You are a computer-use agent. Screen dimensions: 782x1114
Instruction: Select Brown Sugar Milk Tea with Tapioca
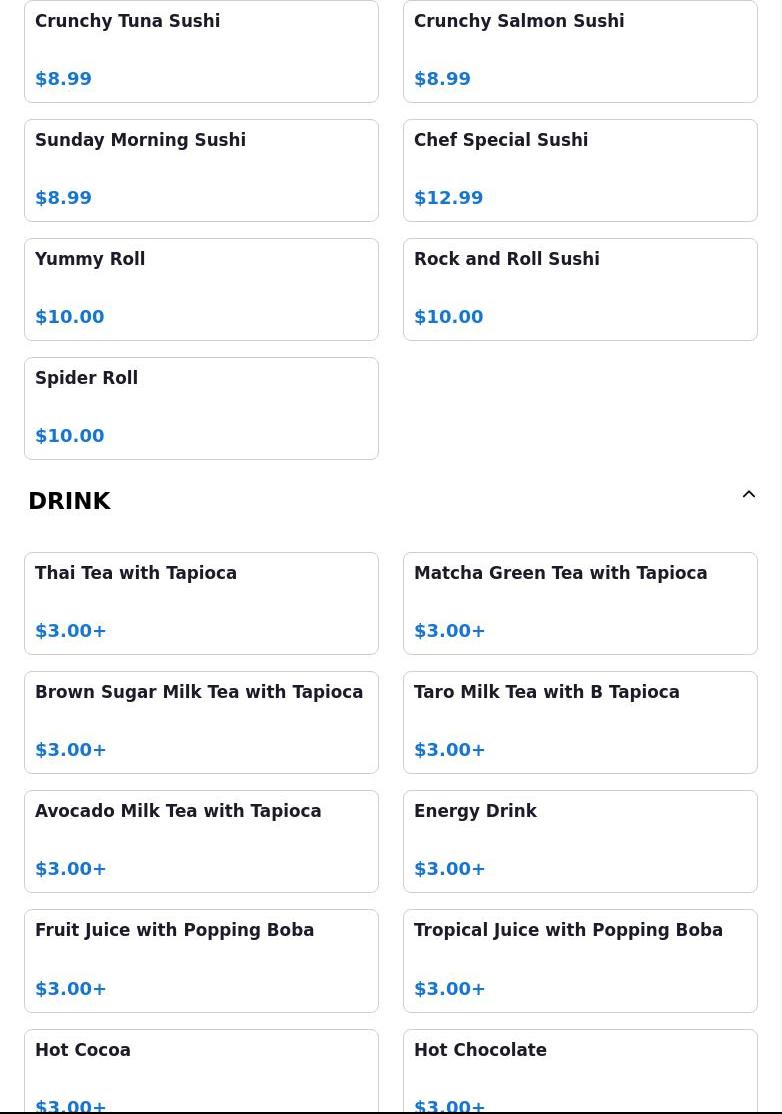click(x=202, y=723)
